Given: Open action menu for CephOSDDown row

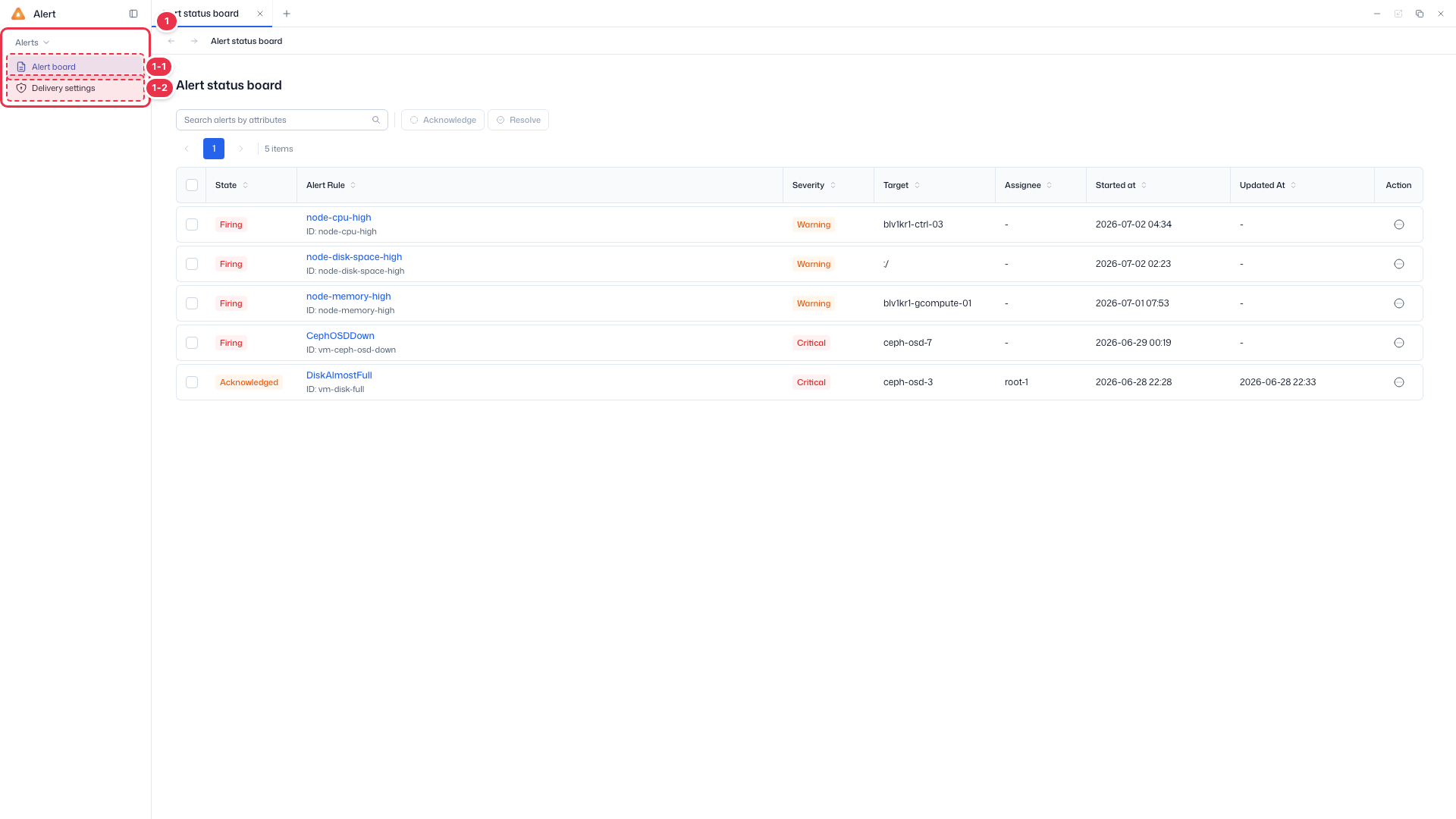Looking at the screenshot, I should click(x=1399, y=343).
